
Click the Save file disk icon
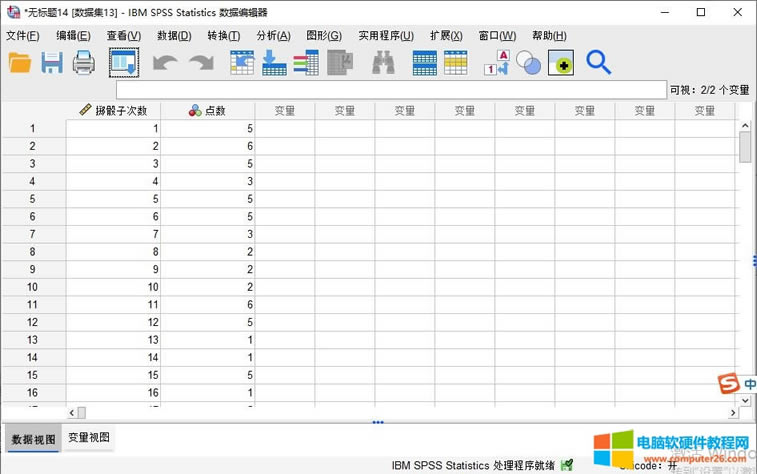tap(52, 63)
